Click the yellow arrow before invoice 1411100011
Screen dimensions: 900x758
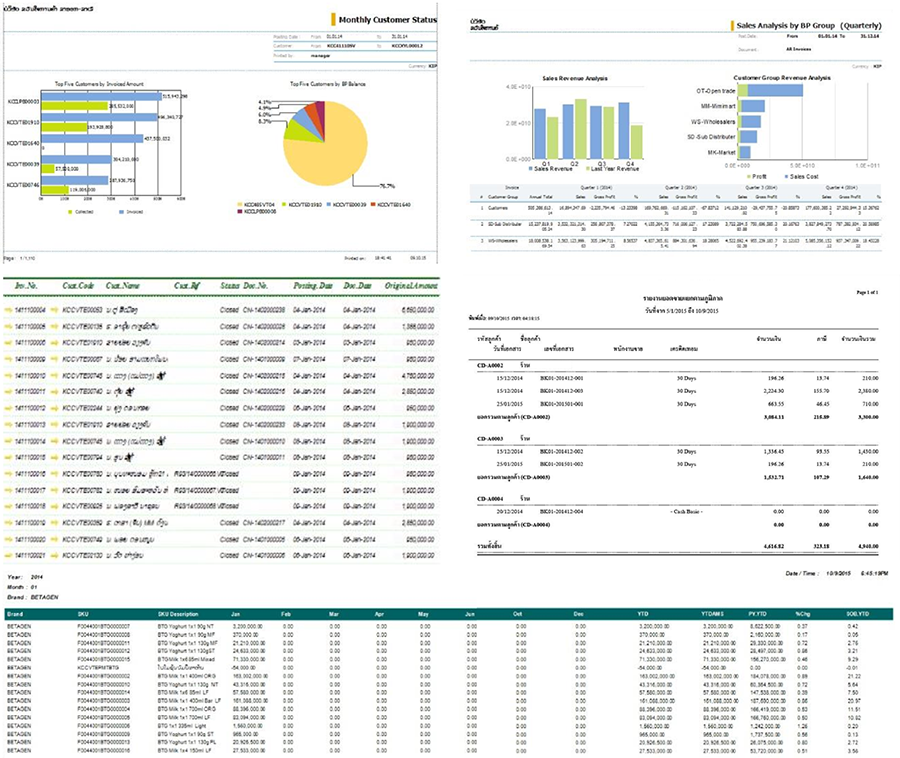[x=8, y=392]
